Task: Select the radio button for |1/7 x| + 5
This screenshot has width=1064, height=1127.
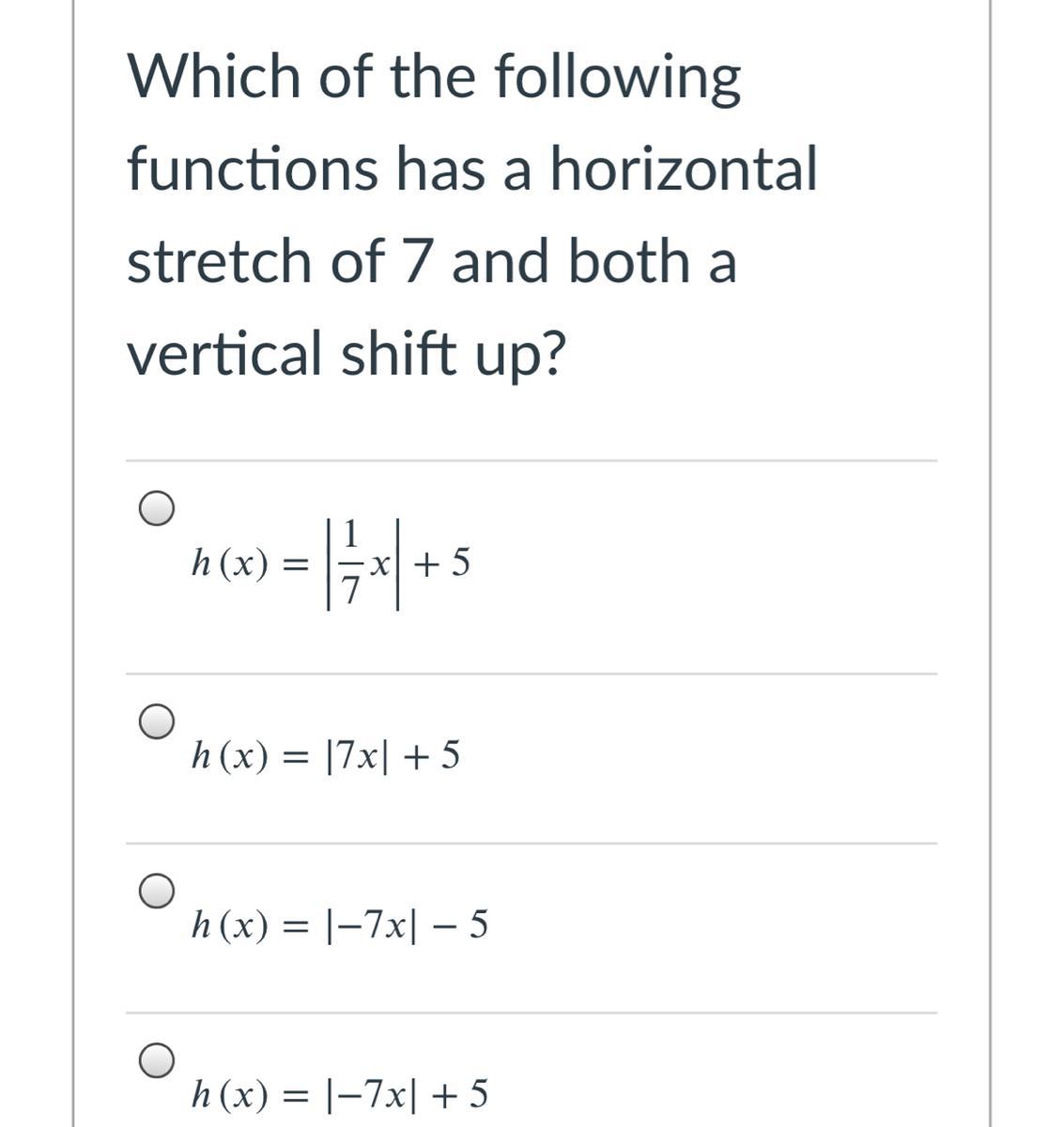Action: pyautogui.click(x=157, y=507)
